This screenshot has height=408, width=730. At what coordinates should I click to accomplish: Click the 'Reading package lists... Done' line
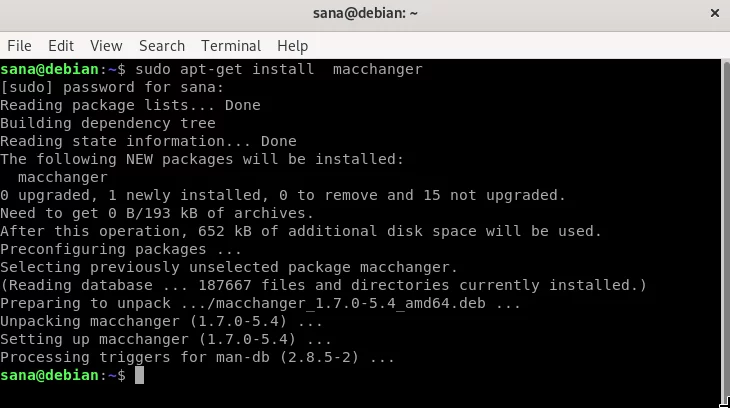(x=130, y=105)
